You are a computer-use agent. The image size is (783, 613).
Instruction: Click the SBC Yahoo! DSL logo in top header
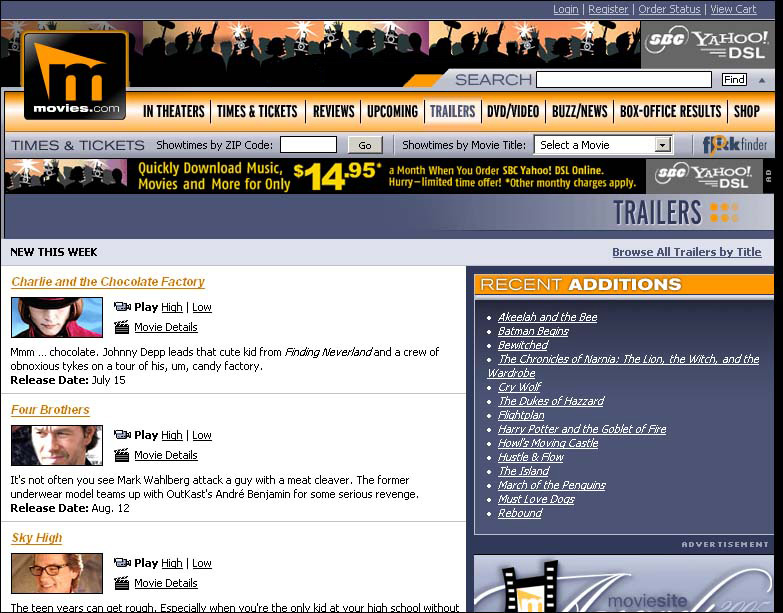[707, 44]
